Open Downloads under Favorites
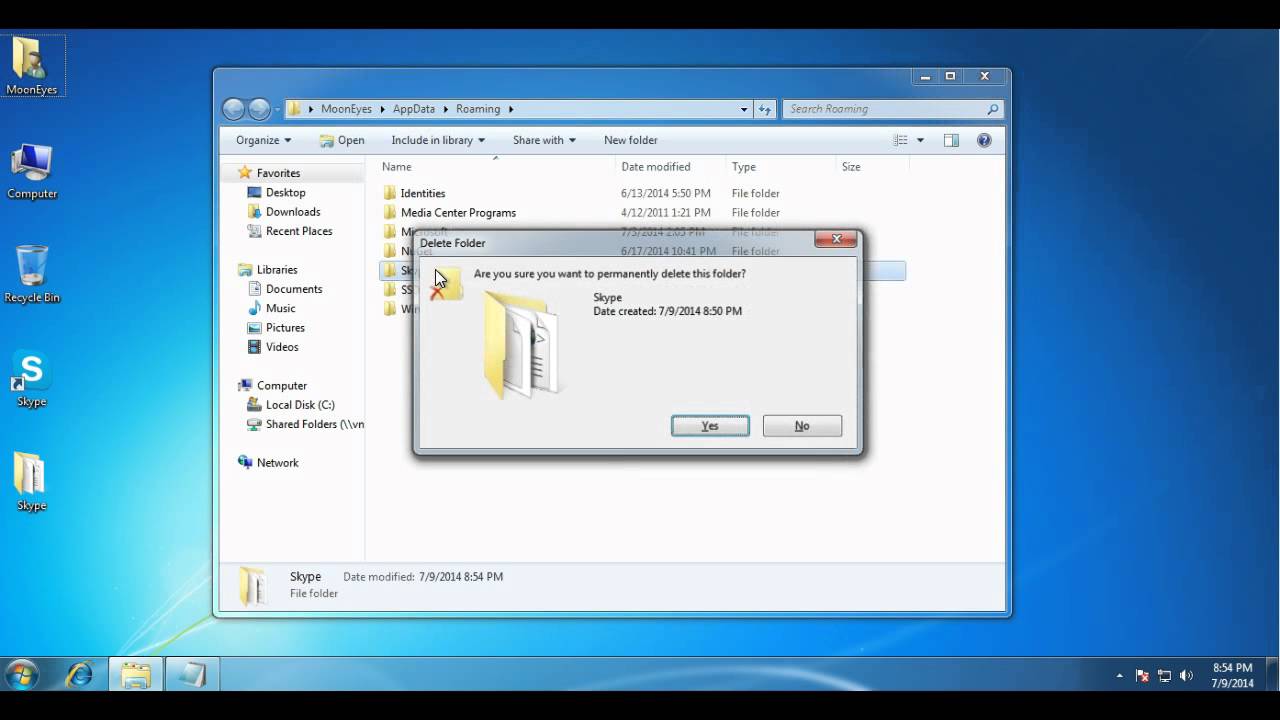Viewport: 1280px width, 720px height. coord(293,212)
